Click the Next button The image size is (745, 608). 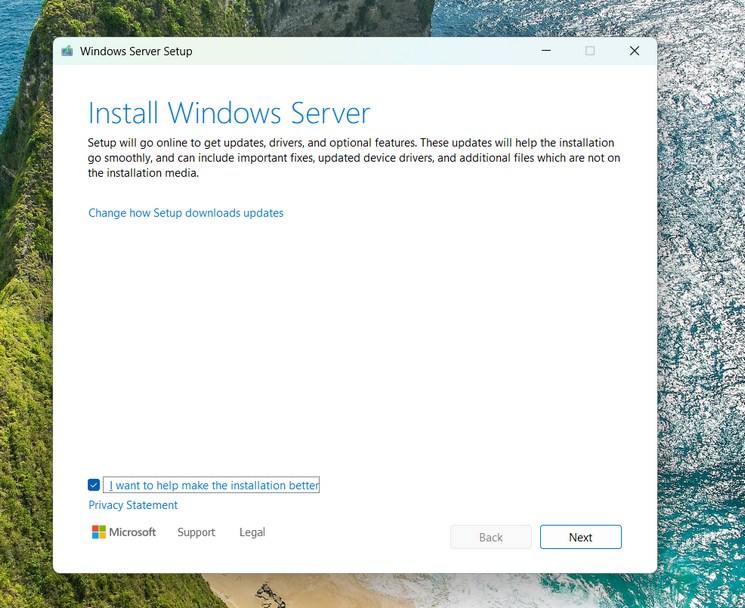point(581,537)
